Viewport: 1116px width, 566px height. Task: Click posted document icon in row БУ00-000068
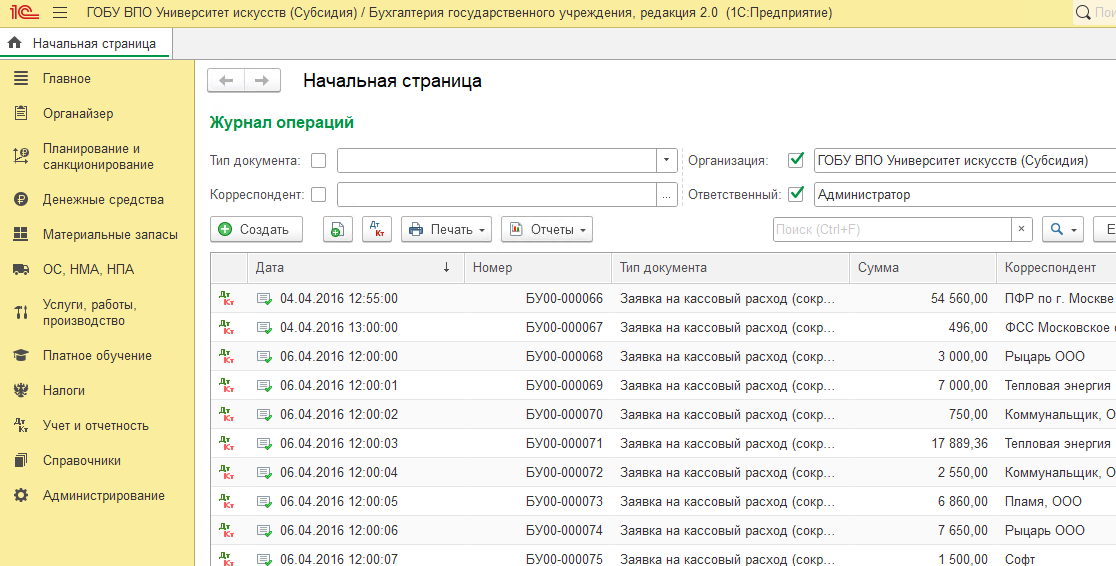point(264,357)
